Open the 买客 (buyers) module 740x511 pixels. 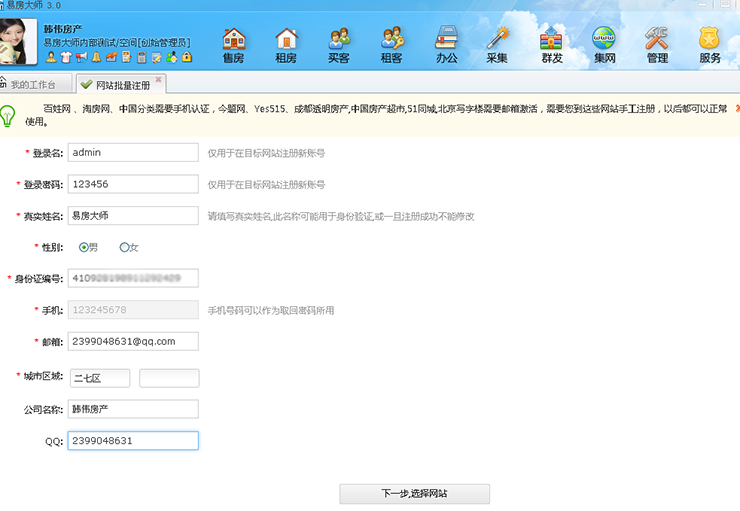coord(339,45)
